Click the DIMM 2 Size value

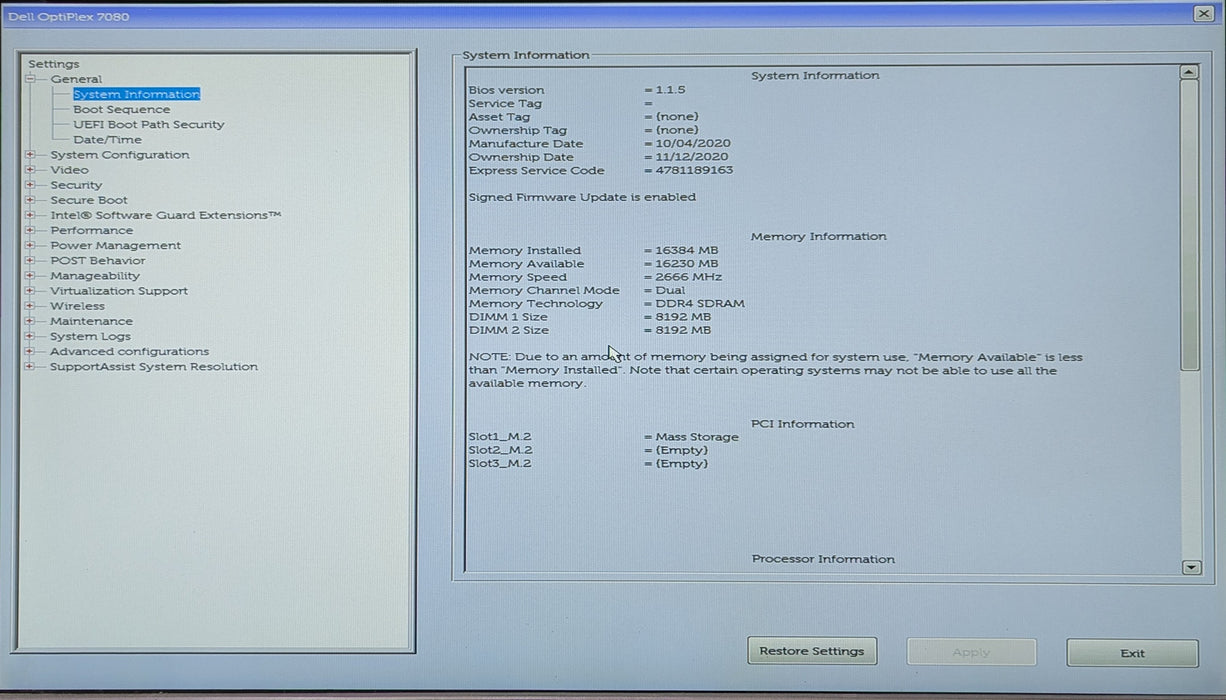683,330
